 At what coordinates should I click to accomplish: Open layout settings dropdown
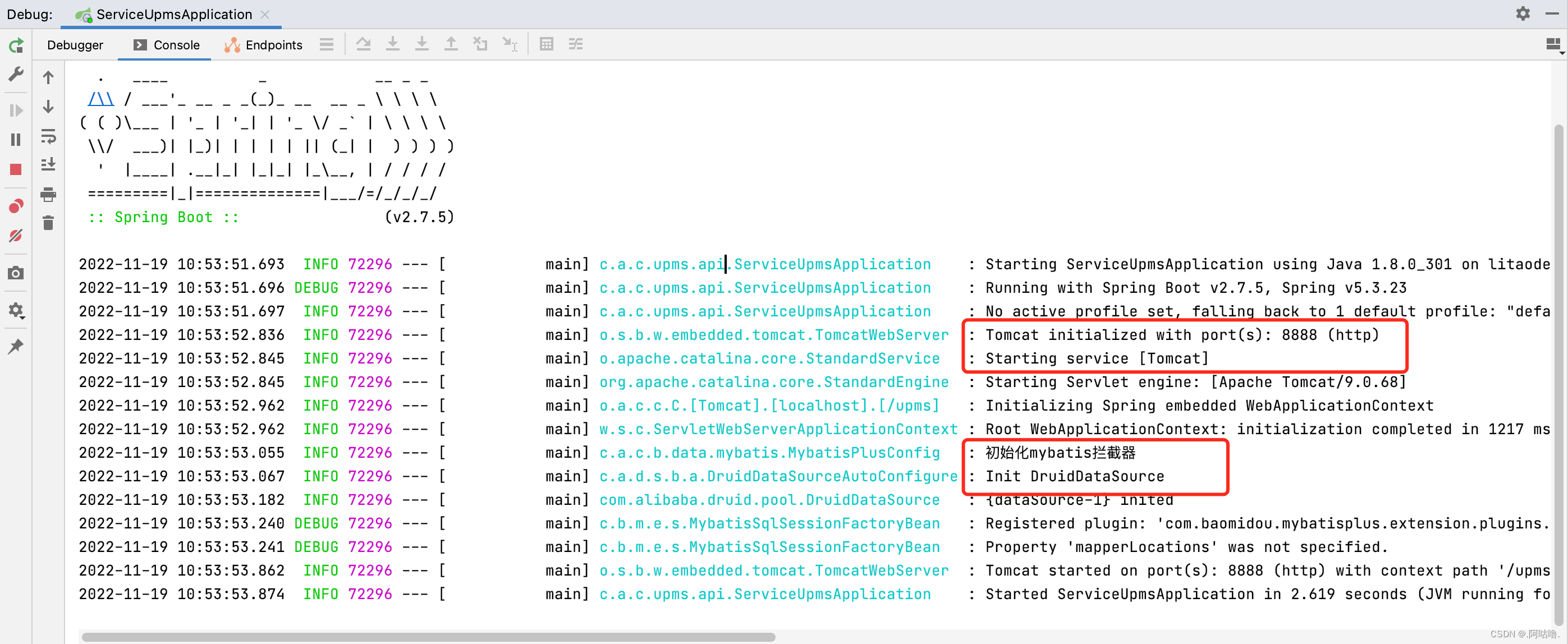tap(1554, 45)
